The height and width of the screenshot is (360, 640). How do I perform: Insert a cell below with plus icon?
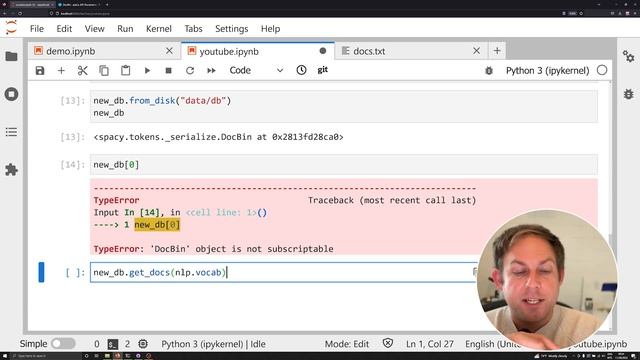point(61,71)
